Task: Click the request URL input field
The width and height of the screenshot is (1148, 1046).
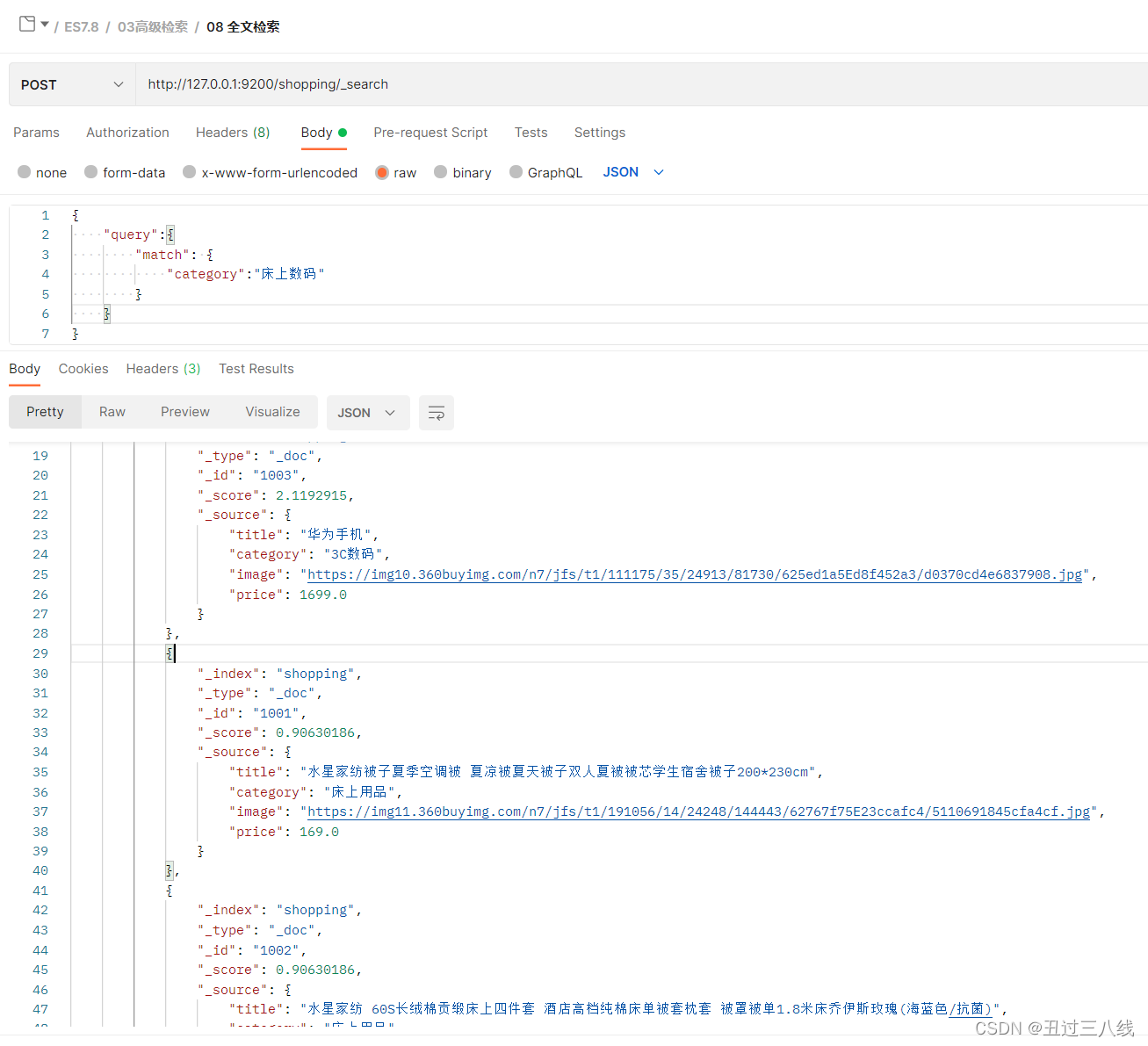Action: (x=641, y=84)
